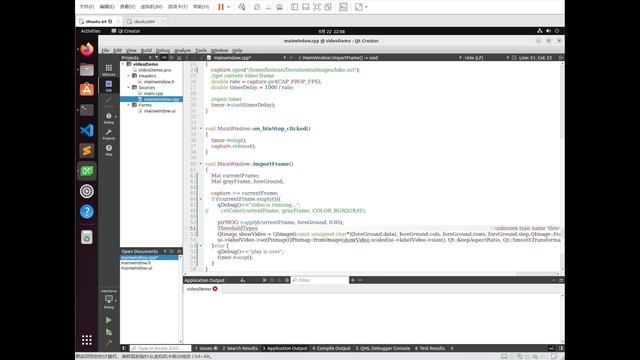640x360 pixels.
Task: Open the Build menu
Action: click(x=146, y=50)
